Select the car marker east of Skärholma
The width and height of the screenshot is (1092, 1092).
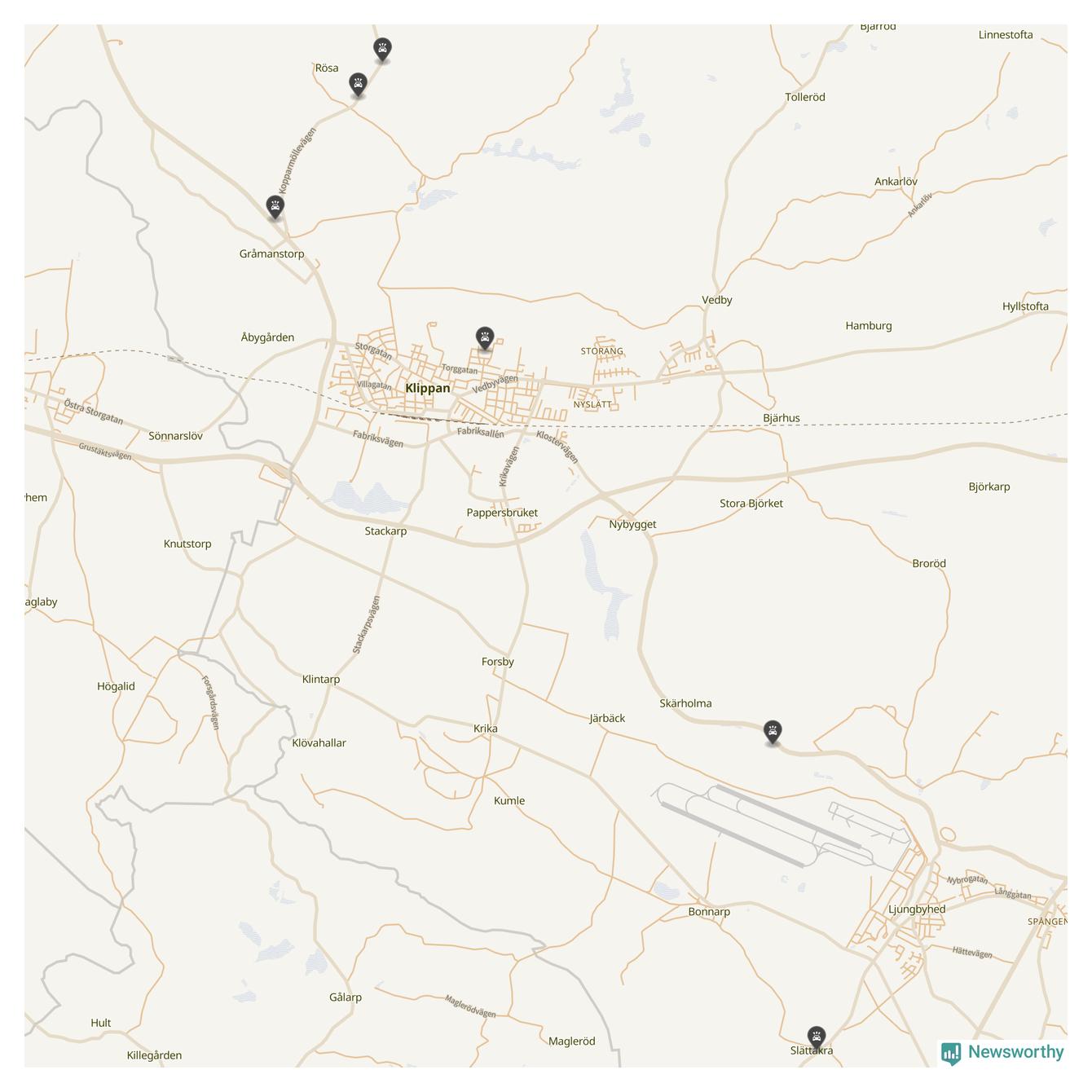[x=773, y=732]
